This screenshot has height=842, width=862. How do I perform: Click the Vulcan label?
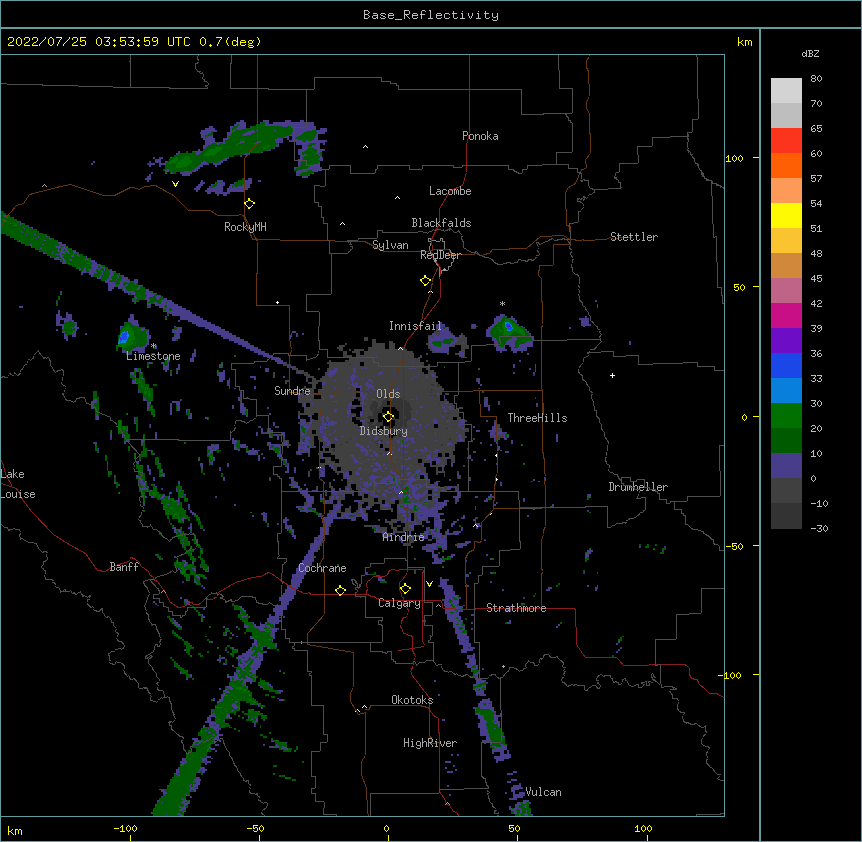543,792
